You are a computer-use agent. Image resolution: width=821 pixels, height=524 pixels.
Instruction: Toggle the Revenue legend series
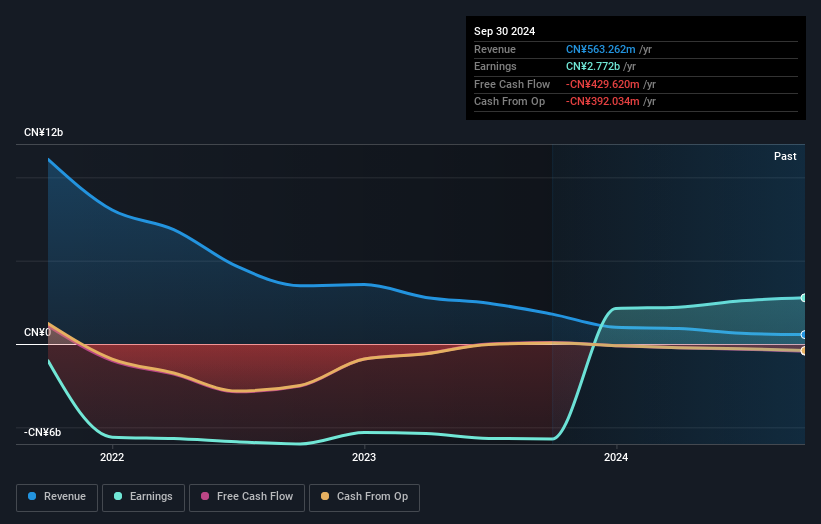[57, 497]
